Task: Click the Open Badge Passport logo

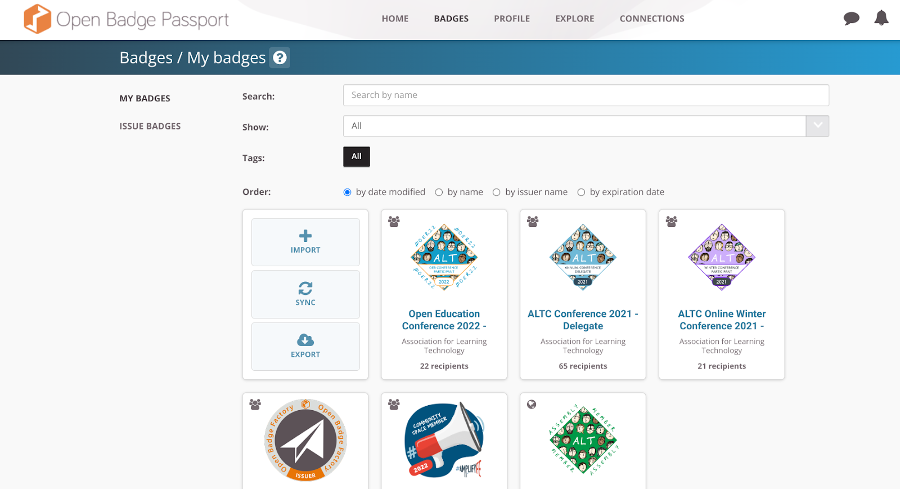Action: click(126, 18)
